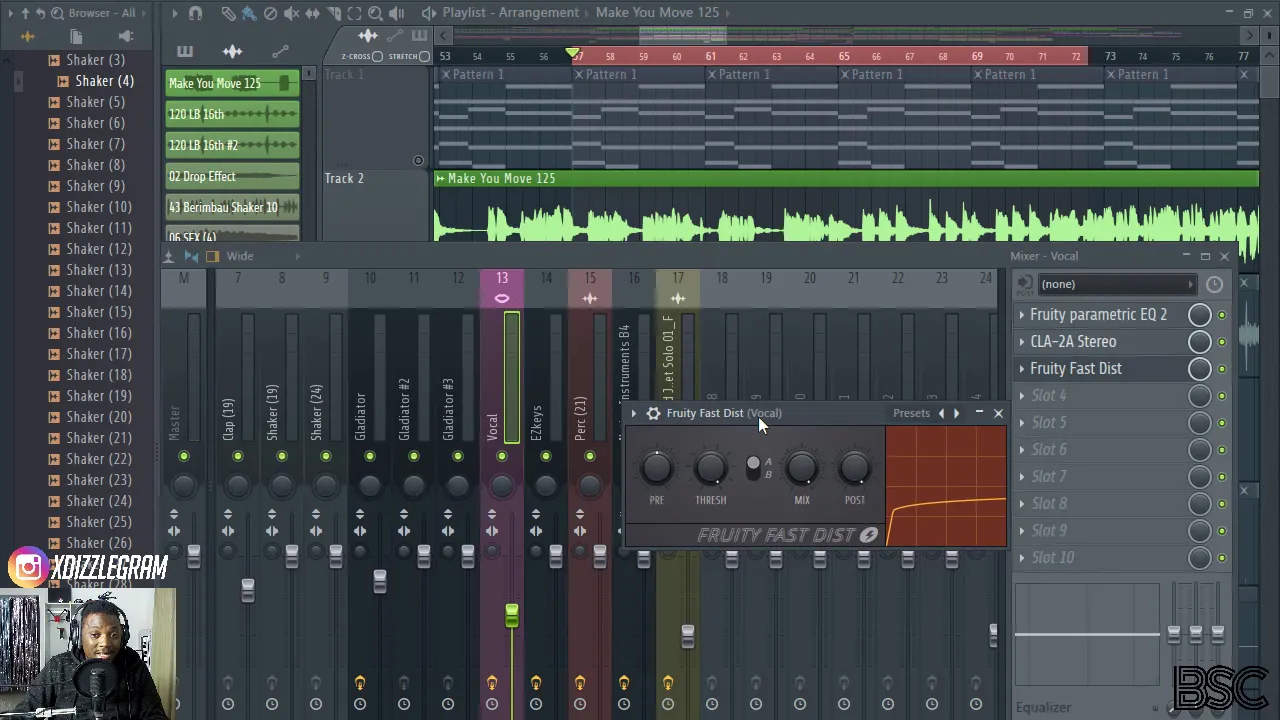The image size is (1280, 720).
Task: Click the lightning logo in Fruity Fast Dist
Action: (868, 535)
